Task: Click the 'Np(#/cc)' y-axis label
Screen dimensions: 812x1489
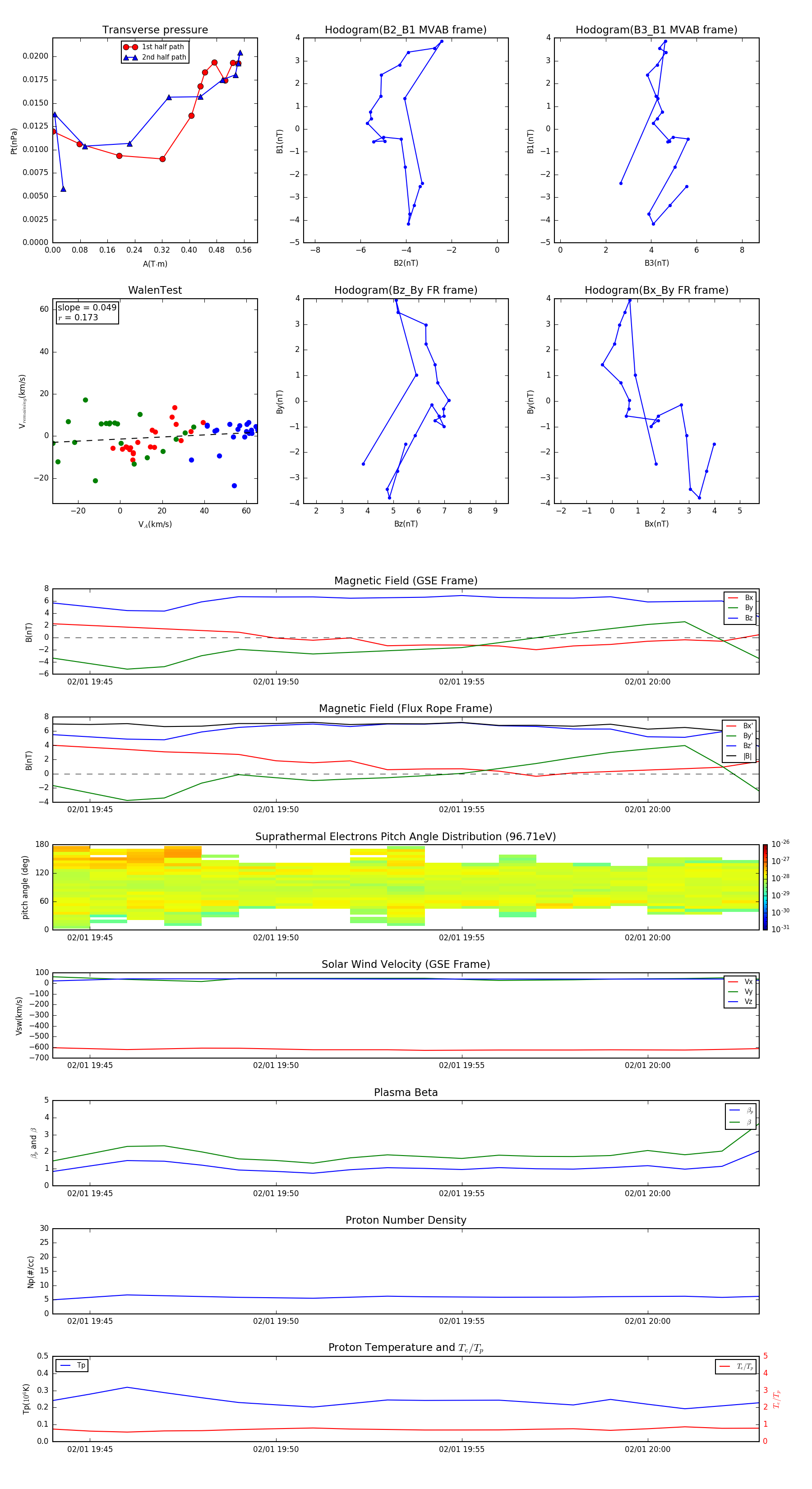Action: pos(31,1271)
